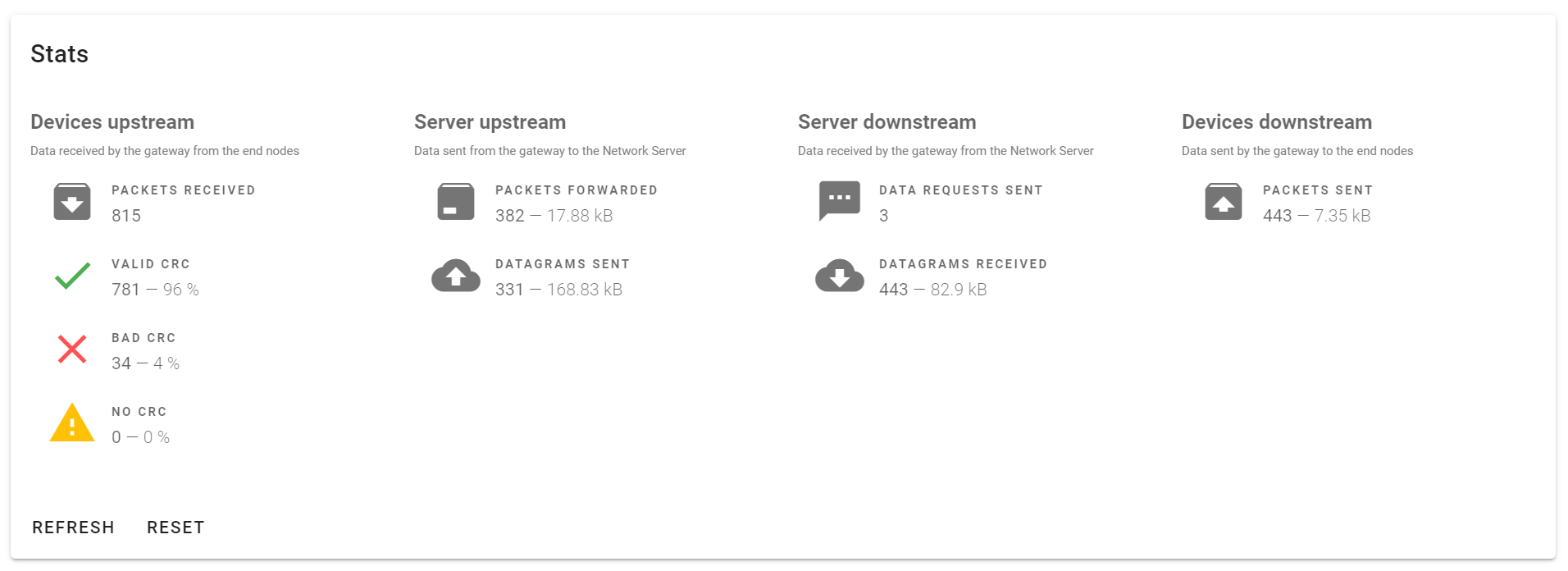Click the Devices upstream heading

112,122
